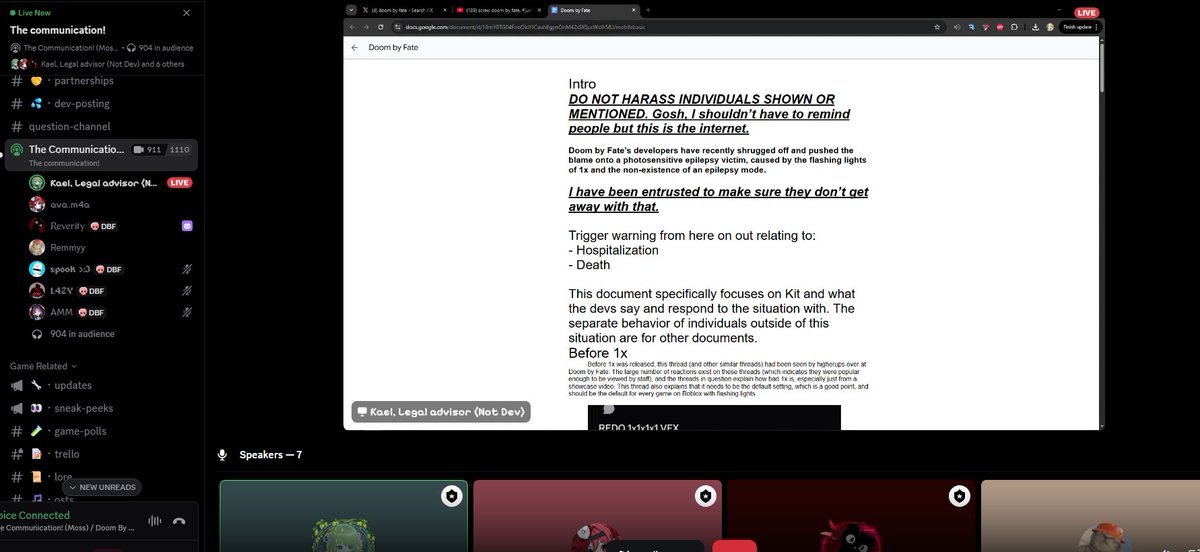The height and width of the screenshot is (552, 1200).
Task: Open browser tab search dropdown in stream
Action: click(351, 10)
